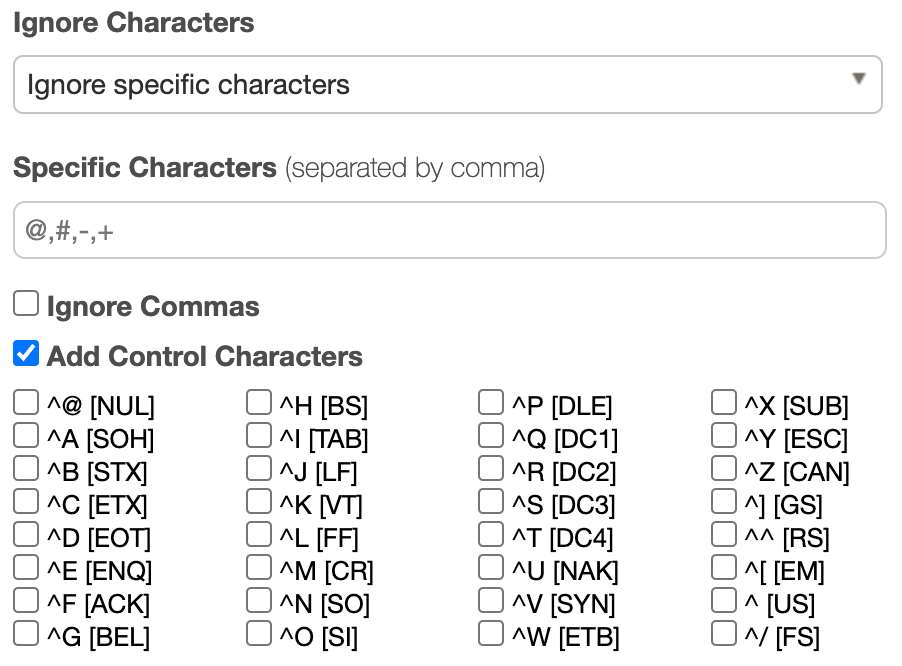Viewport: 902px width, 666px height.
Task: Check the ^P [DLE] checkbox
Action: coord(491,404)
